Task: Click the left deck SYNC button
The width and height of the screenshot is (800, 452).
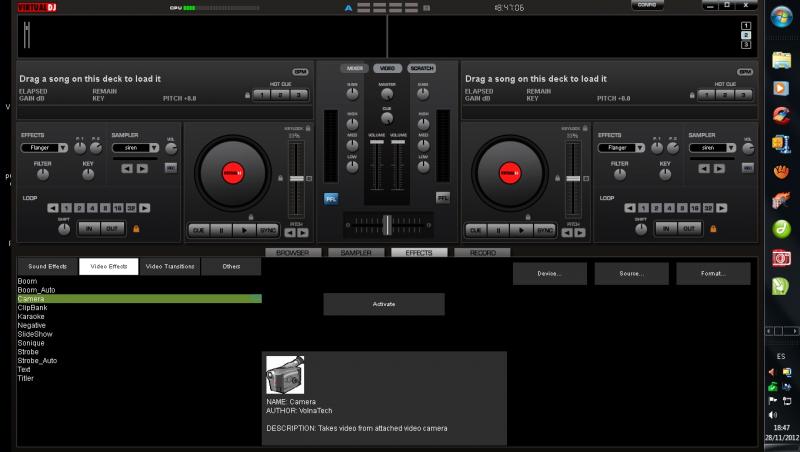Action: [268, 231]
